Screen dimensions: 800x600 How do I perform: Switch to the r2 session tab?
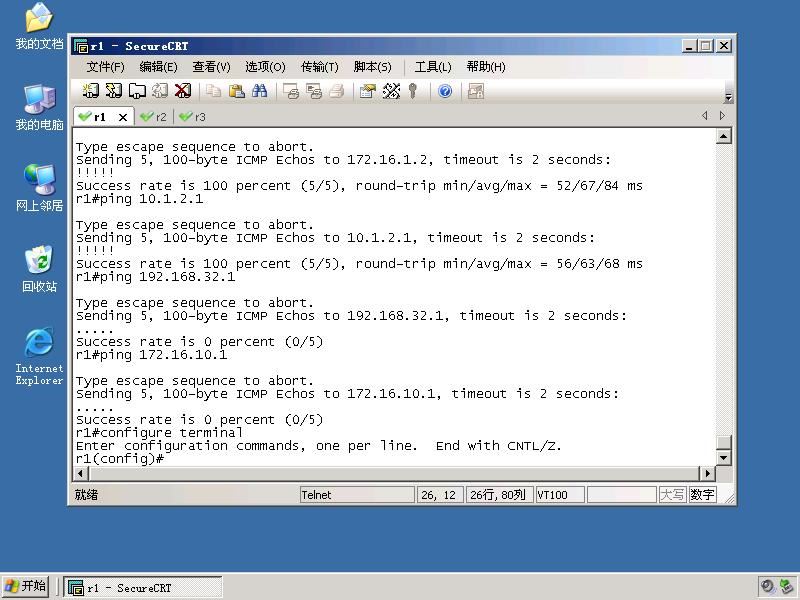[x=155, y=117]
